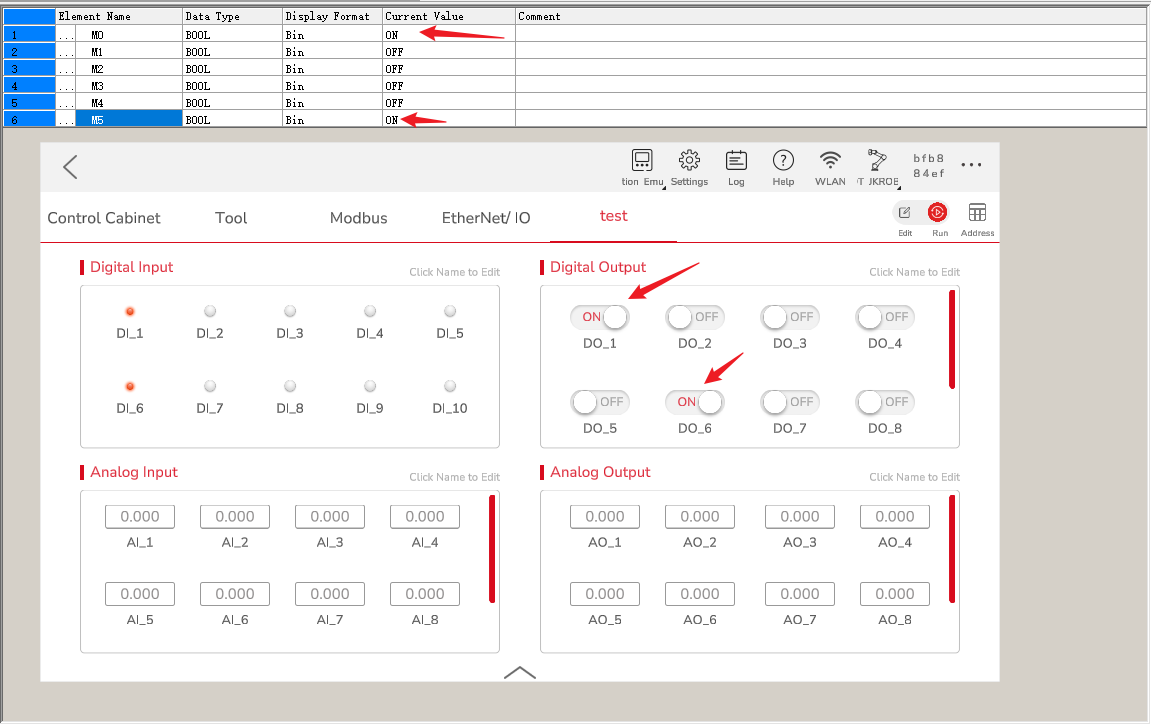Click the robot arm icon
The height and width of the screenshot is (725, 1151).
point(877,161)
